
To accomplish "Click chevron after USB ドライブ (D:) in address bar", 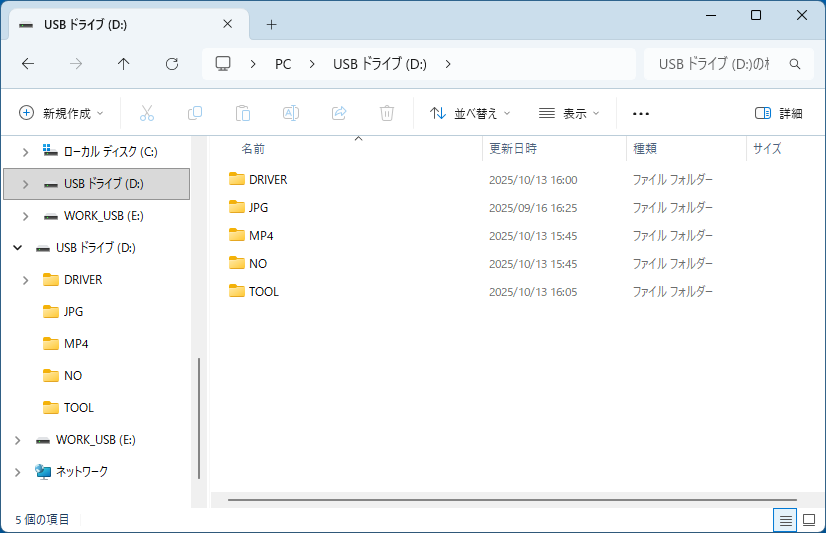I will coord(448,64).
